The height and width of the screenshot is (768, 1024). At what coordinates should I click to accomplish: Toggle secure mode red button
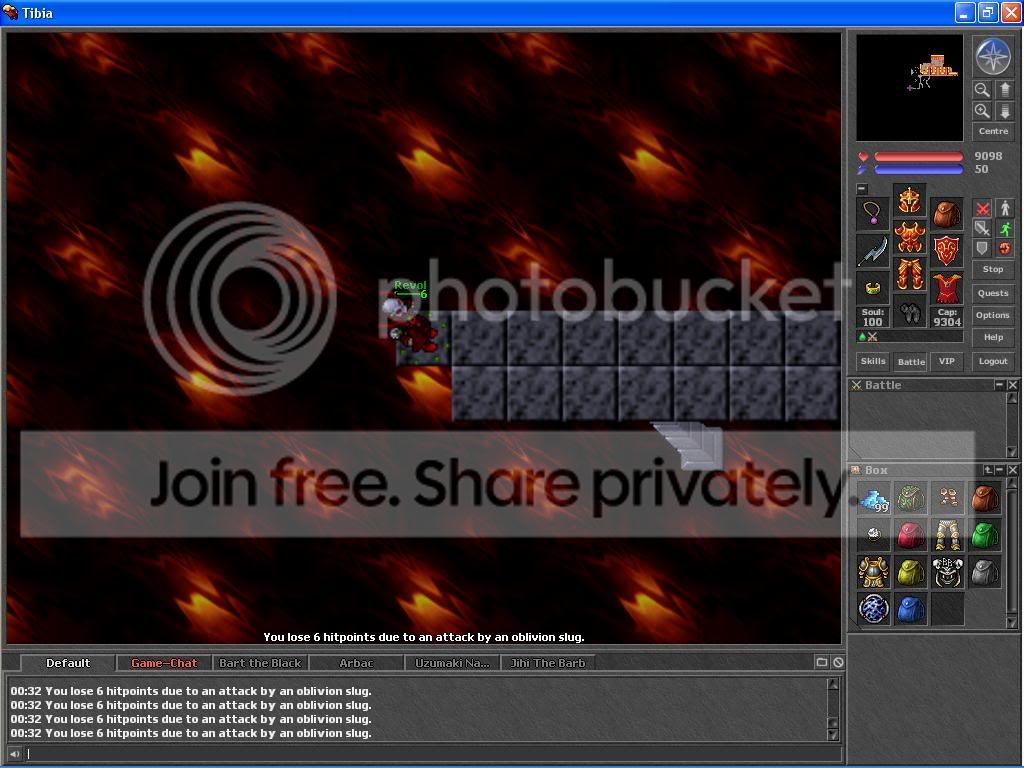tap(1005, 248)
